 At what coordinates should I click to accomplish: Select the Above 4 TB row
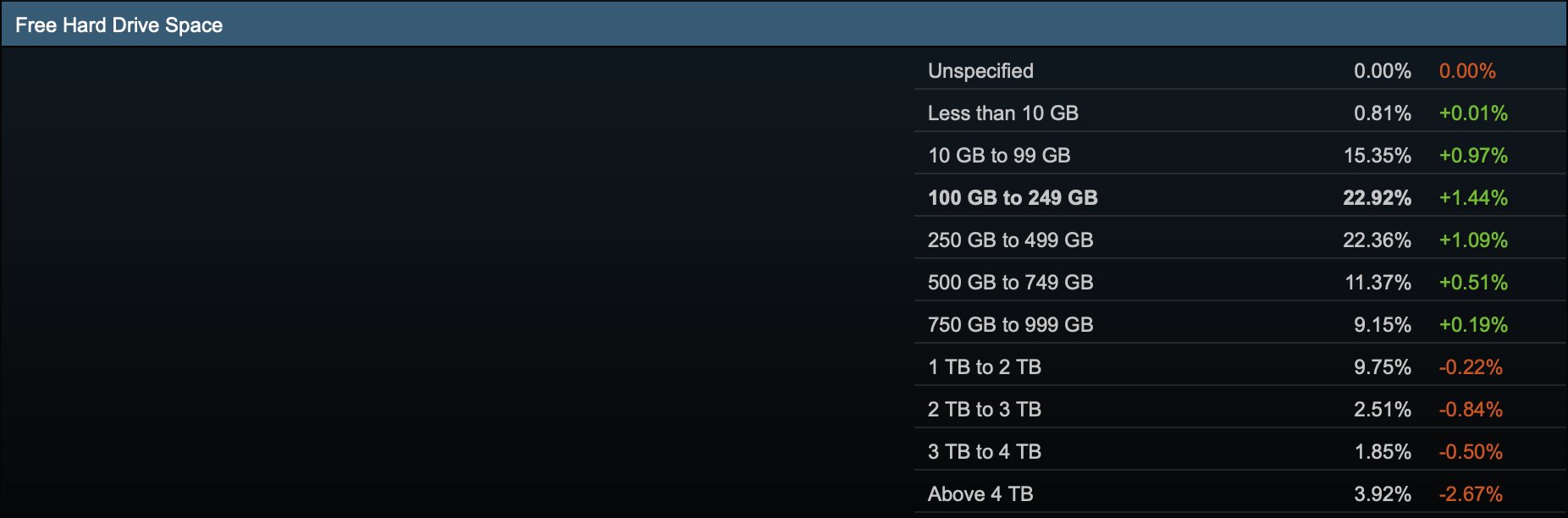click(1240, 493)
